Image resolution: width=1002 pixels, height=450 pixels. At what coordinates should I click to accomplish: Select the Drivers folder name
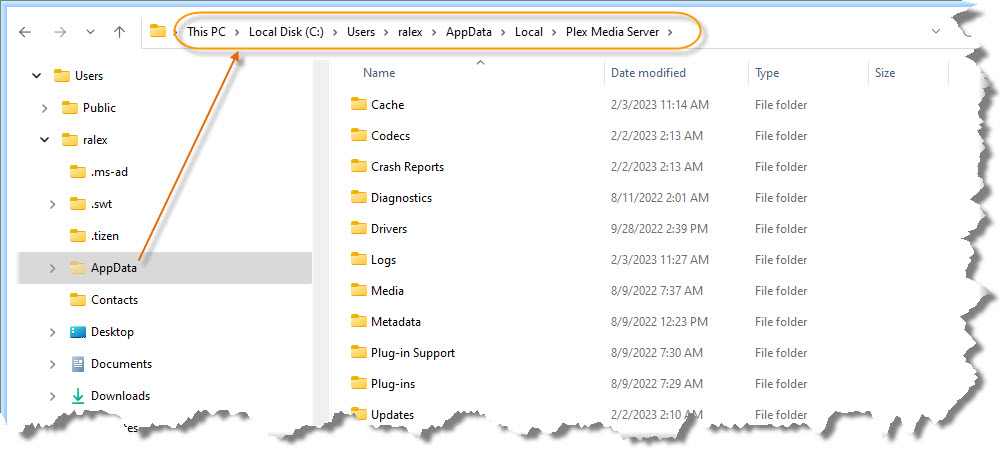[389, 229]
